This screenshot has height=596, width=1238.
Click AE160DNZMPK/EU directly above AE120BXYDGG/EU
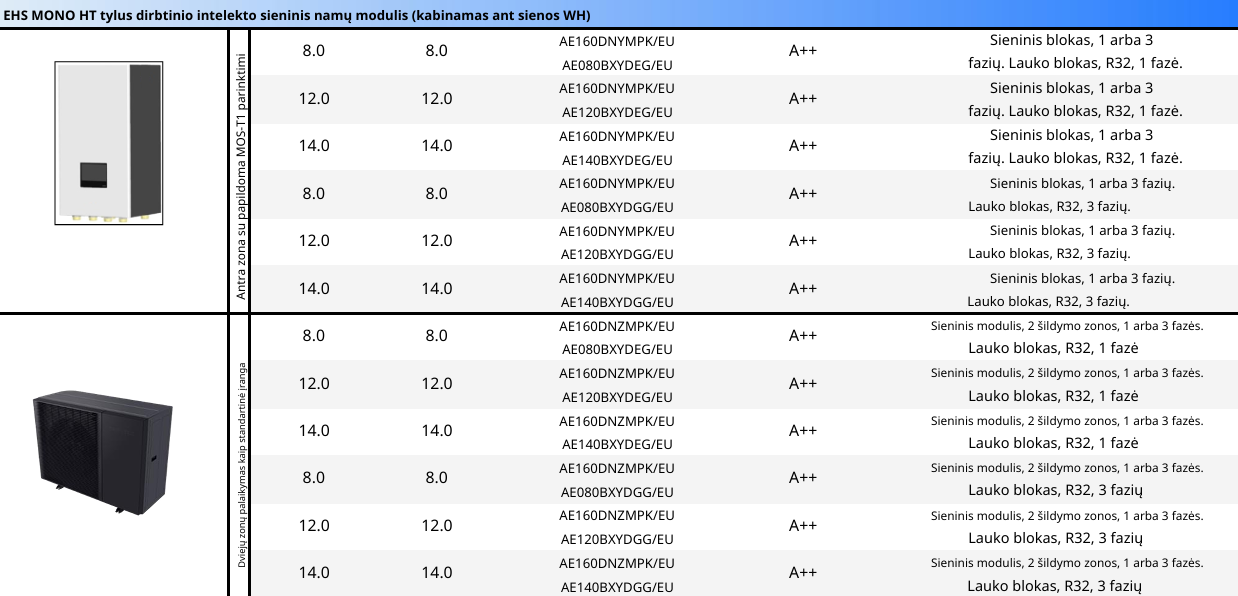point(617,516)
